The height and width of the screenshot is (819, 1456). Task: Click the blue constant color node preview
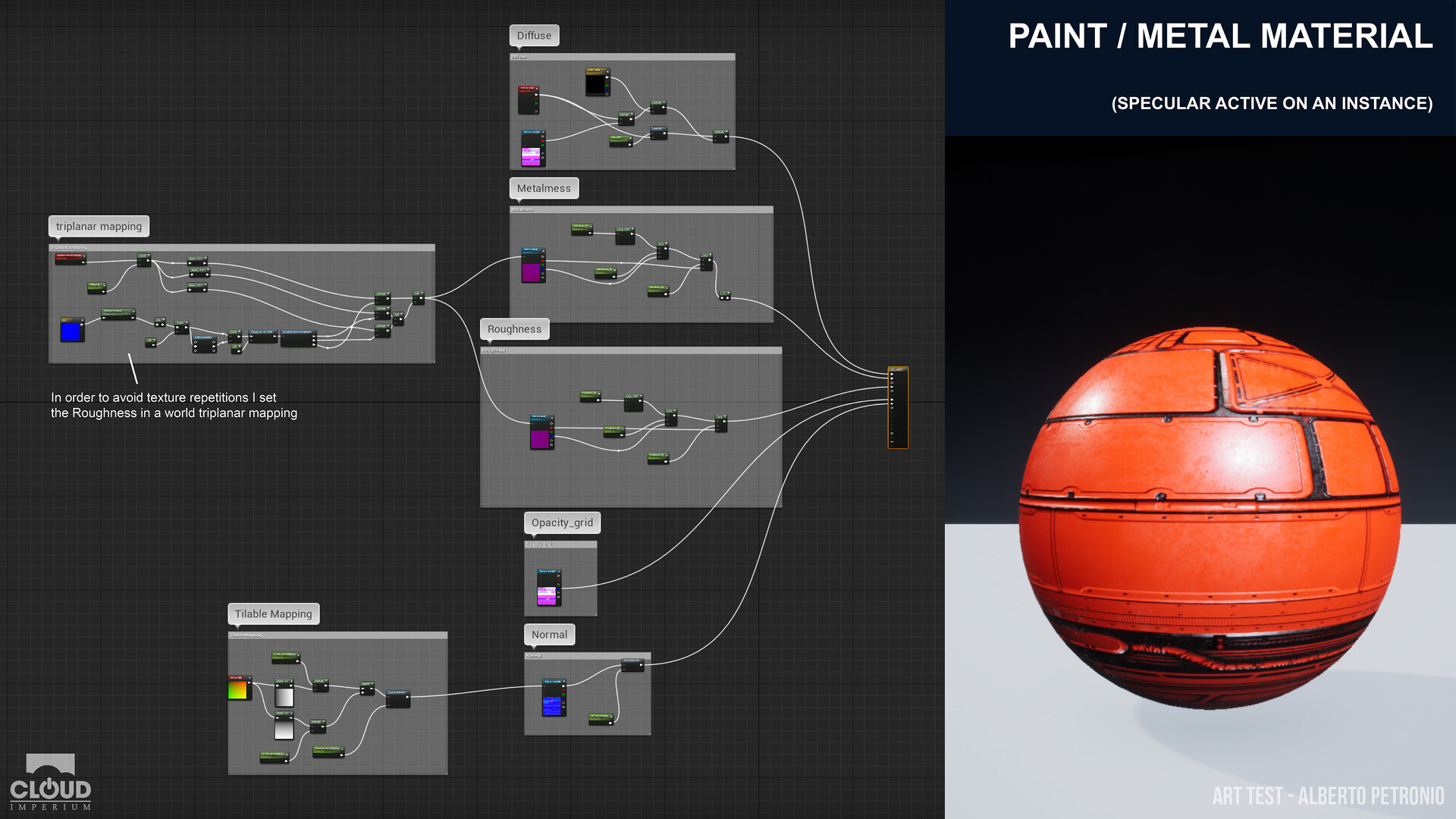click(71, 331)
